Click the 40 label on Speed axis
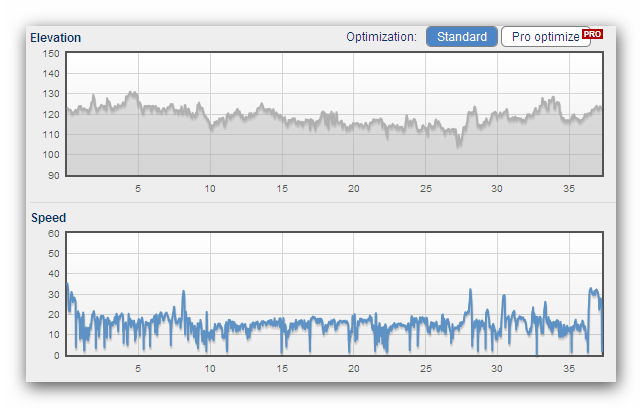The width and height of the screenshot is (642, 408). 54,274
